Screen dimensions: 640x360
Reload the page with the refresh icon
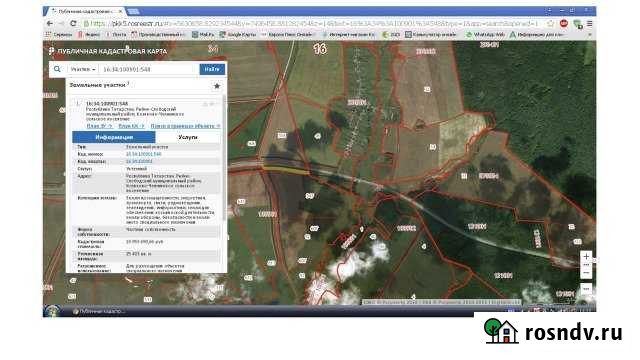tap(73, 24)
